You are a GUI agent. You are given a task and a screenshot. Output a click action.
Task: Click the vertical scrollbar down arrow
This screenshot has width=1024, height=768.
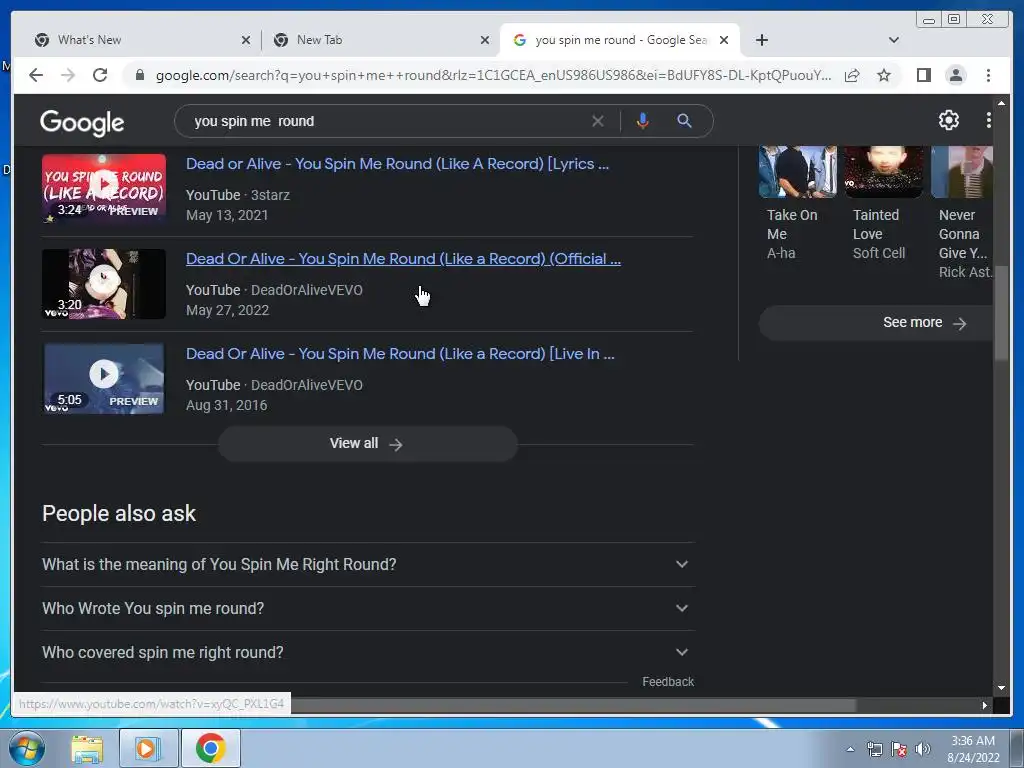[1001, 688]
